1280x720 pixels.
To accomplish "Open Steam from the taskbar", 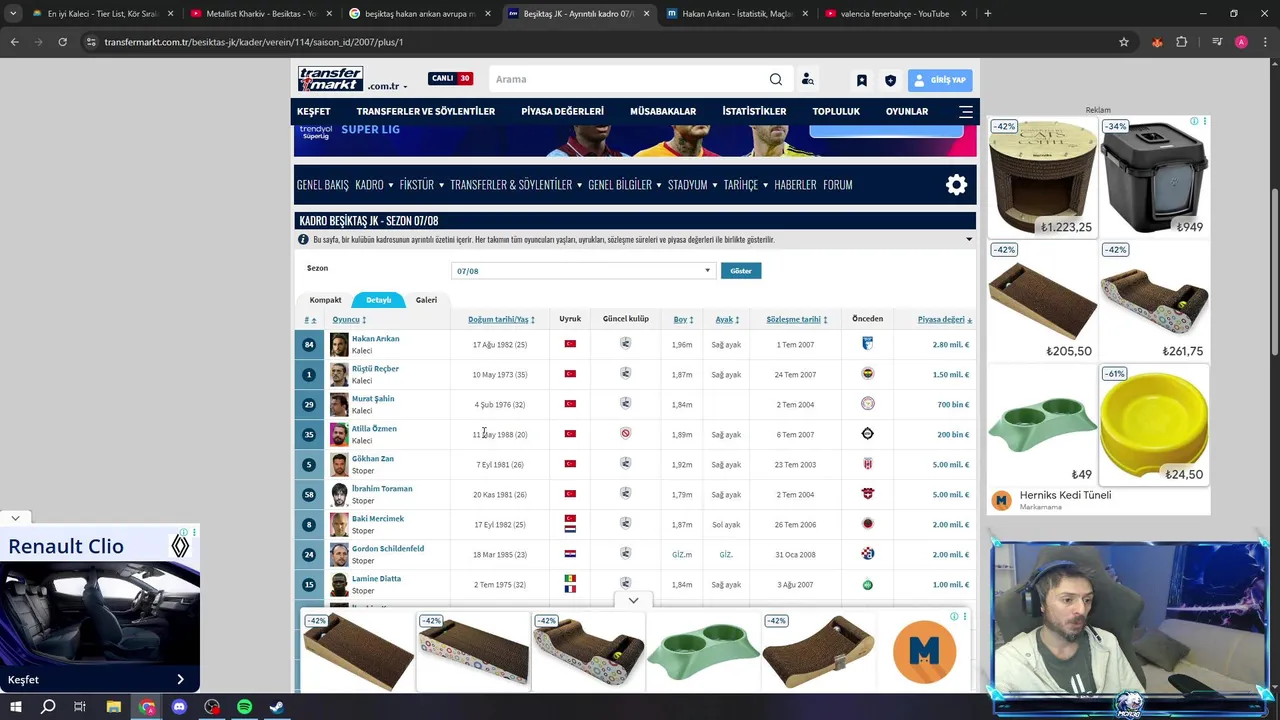I will click(277, 707).
